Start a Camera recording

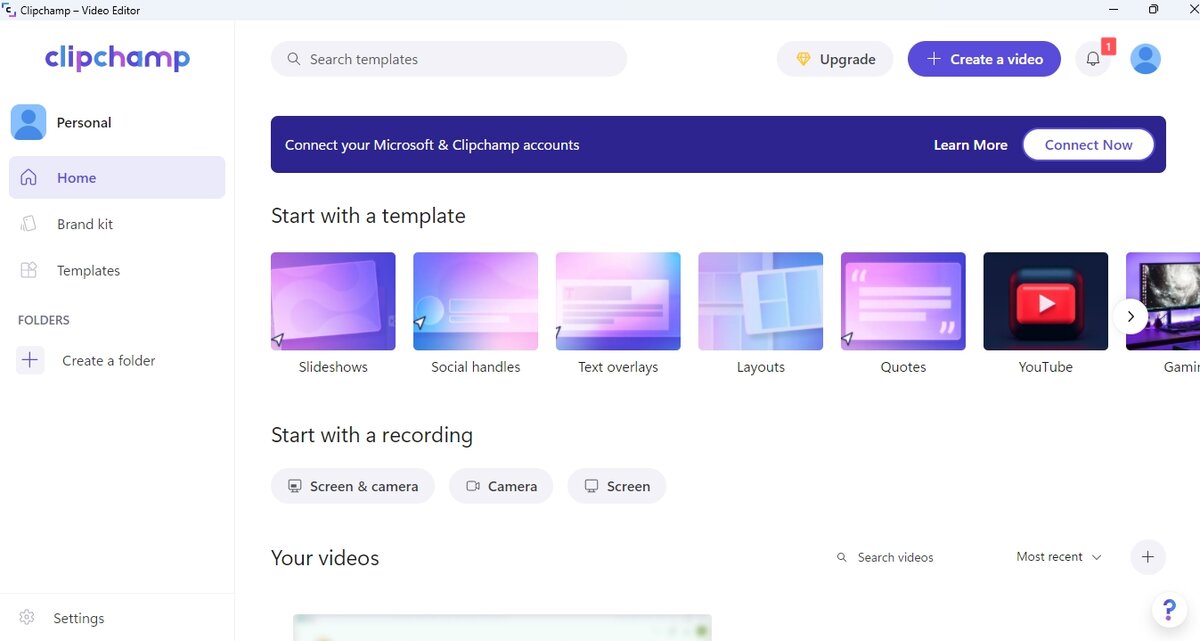501,486
